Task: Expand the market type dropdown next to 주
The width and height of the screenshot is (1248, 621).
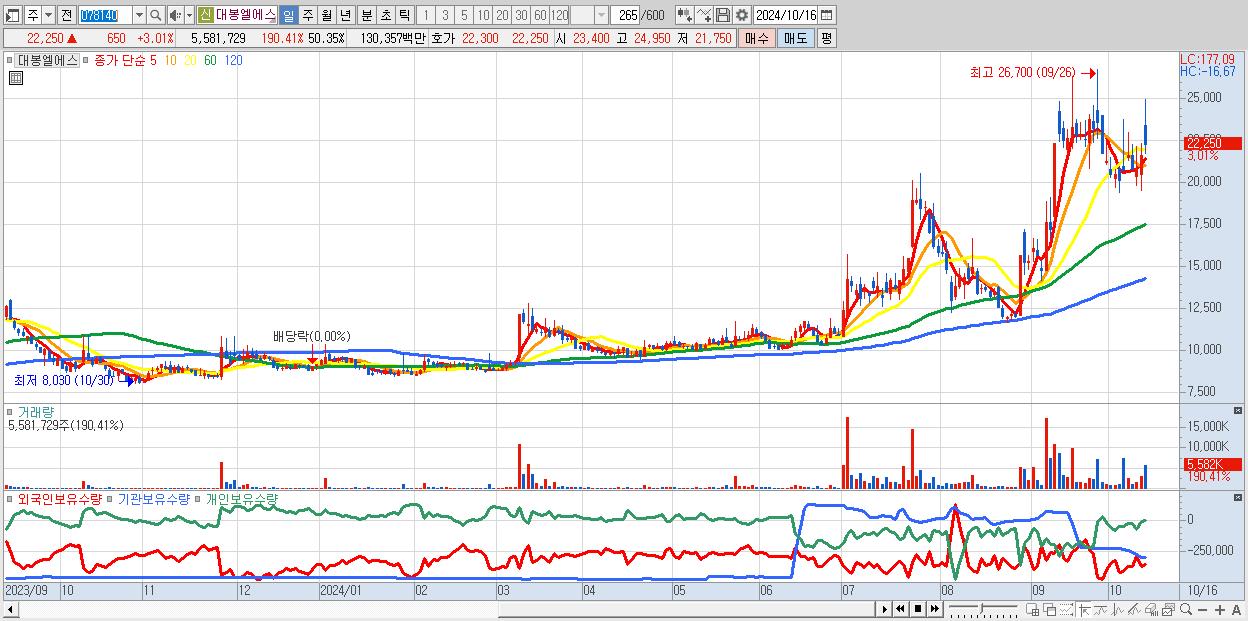Action: click(x=49, y=15)
